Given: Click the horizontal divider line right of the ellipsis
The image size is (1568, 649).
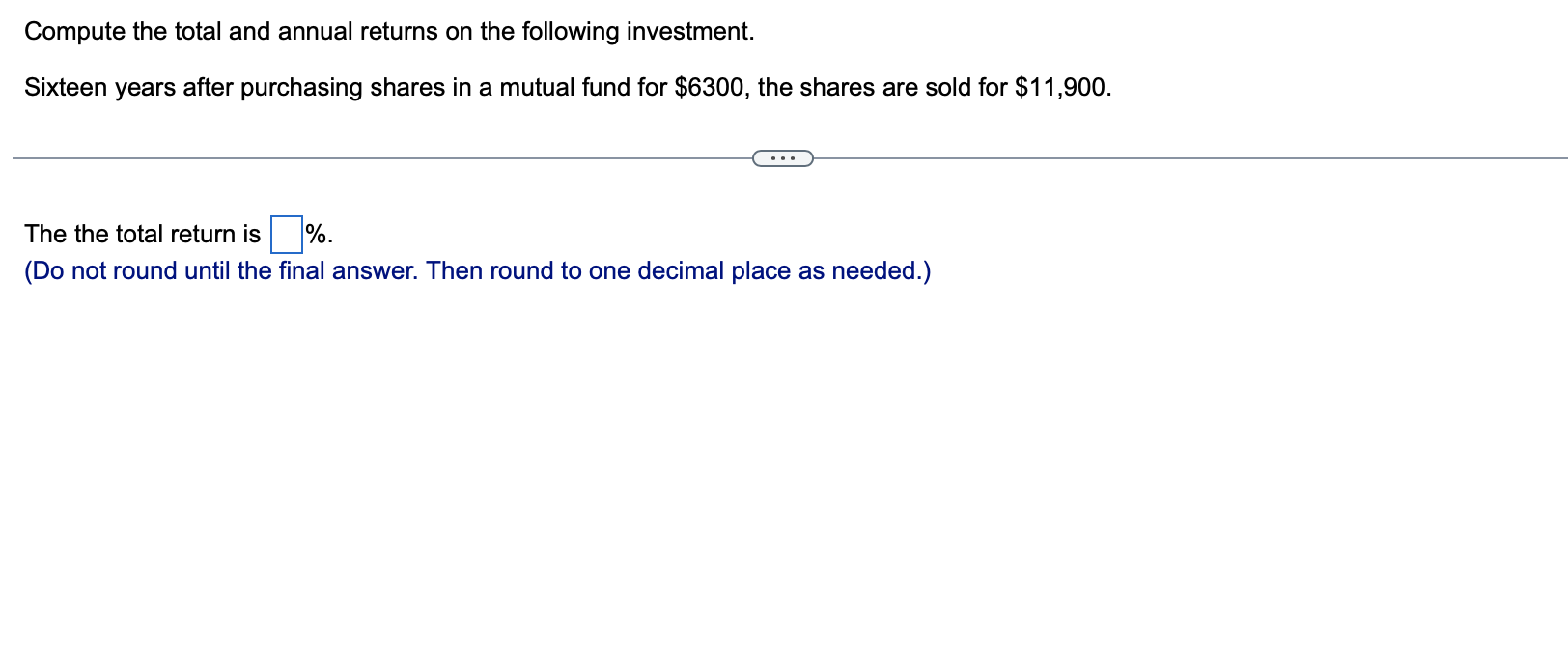Looking at the screenshot, I should (1188, 156).
